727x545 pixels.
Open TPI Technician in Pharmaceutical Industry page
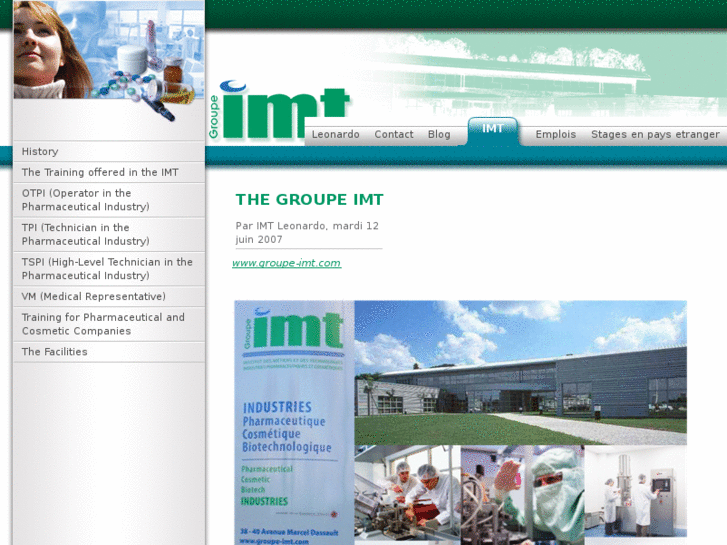pyautogui.click(x=109, y=234)
